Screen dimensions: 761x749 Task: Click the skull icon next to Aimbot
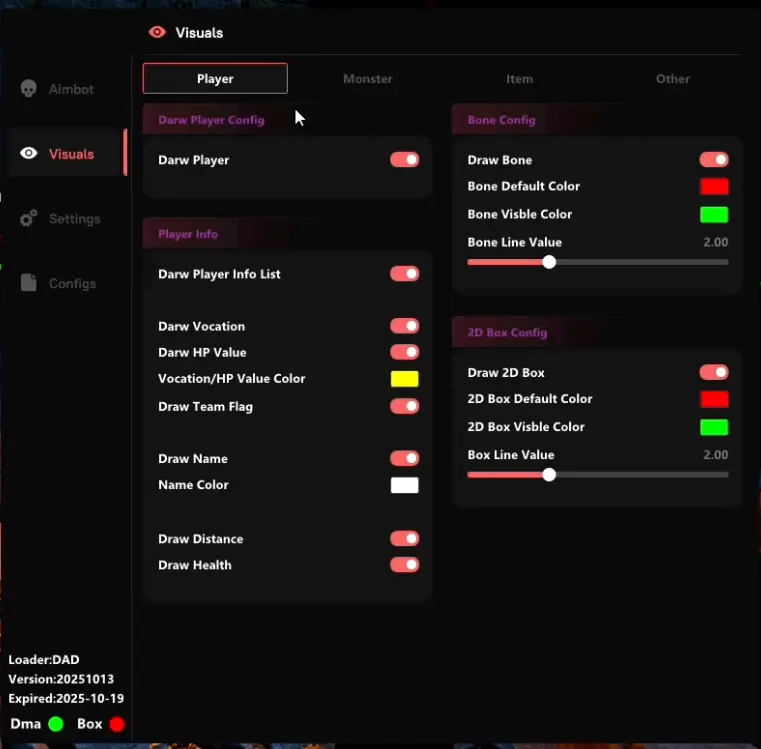(29, 89)
